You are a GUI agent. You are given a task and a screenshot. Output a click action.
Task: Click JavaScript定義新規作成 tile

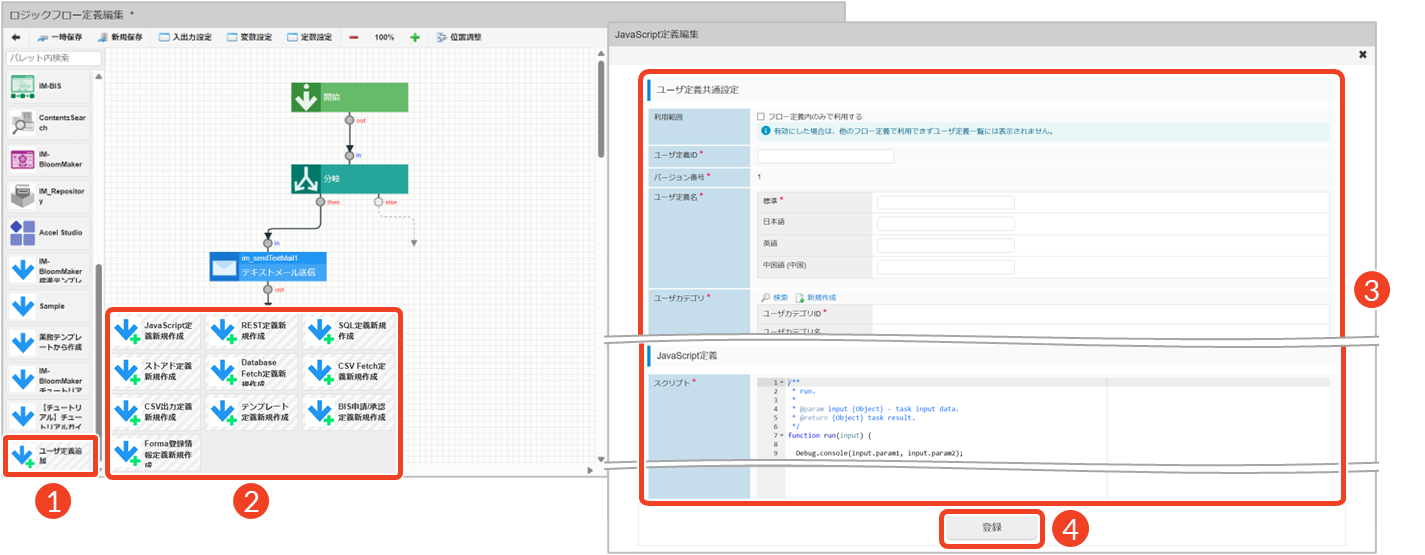[155, 331]
